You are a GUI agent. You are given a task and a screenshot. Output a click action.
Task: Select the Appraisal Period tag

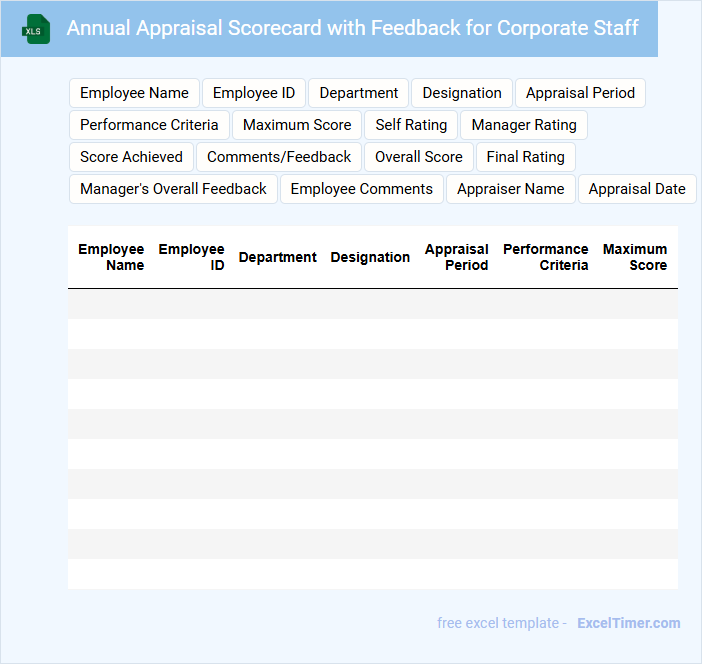pos(580,93)
